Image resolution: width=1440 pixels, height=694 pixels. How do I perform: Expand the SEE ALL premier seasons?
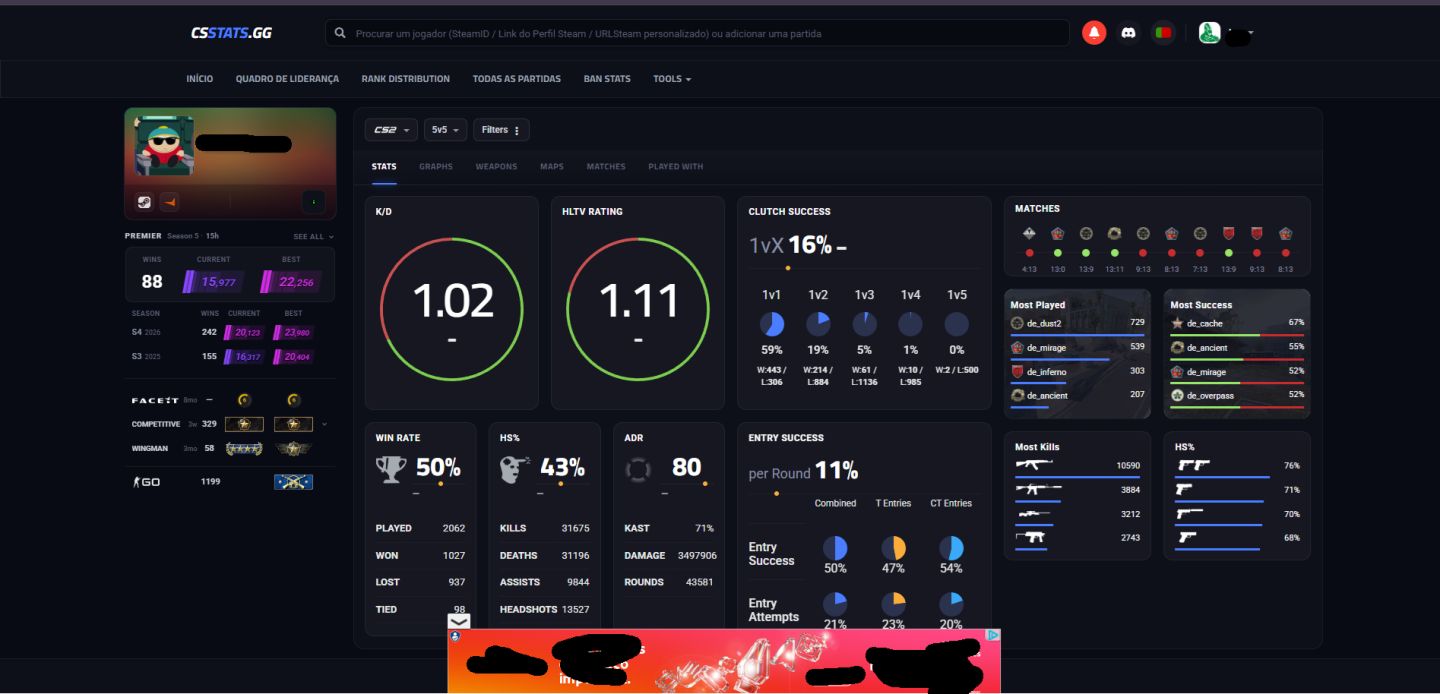(x=314, y=237)
